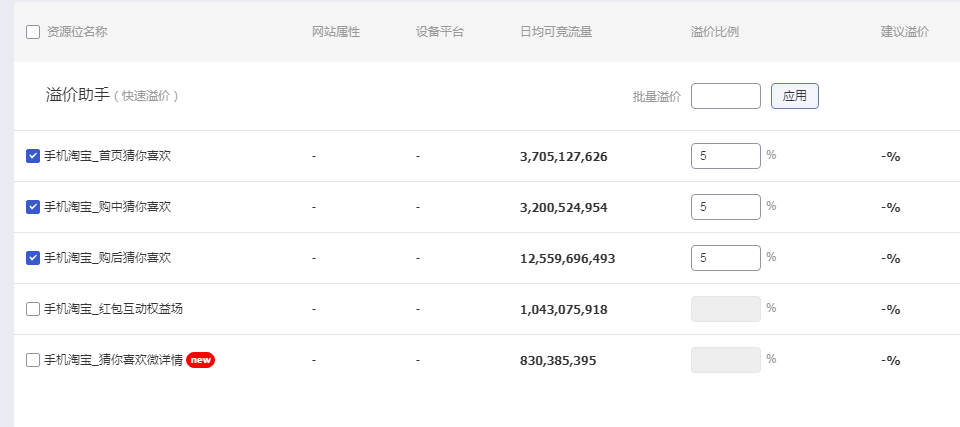The image size is (960, 427).
Task: Click traffic value 1,043,075,918
Action: [564, 310]
